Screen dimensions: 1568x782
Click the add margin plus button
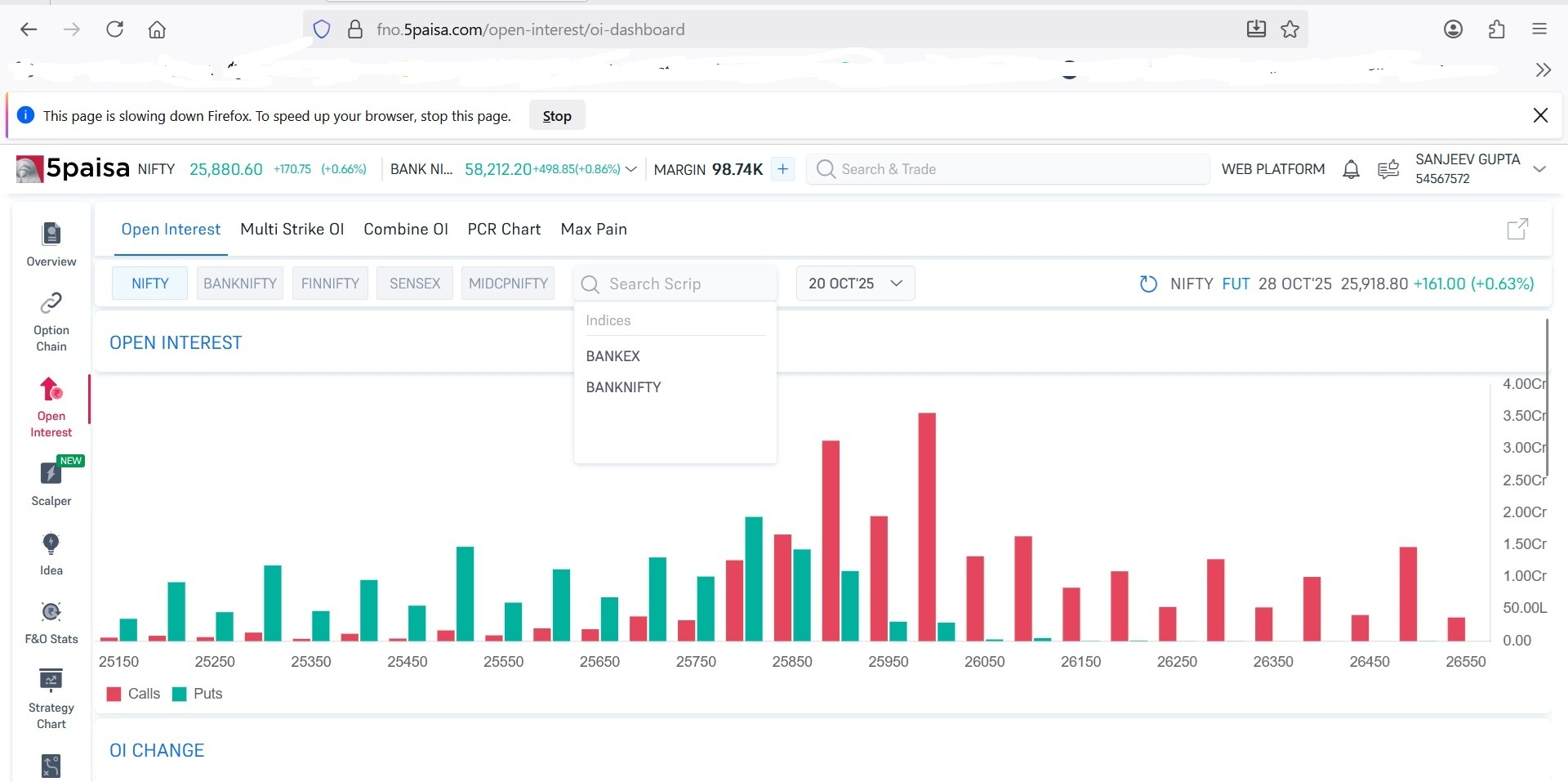[782, 169]
